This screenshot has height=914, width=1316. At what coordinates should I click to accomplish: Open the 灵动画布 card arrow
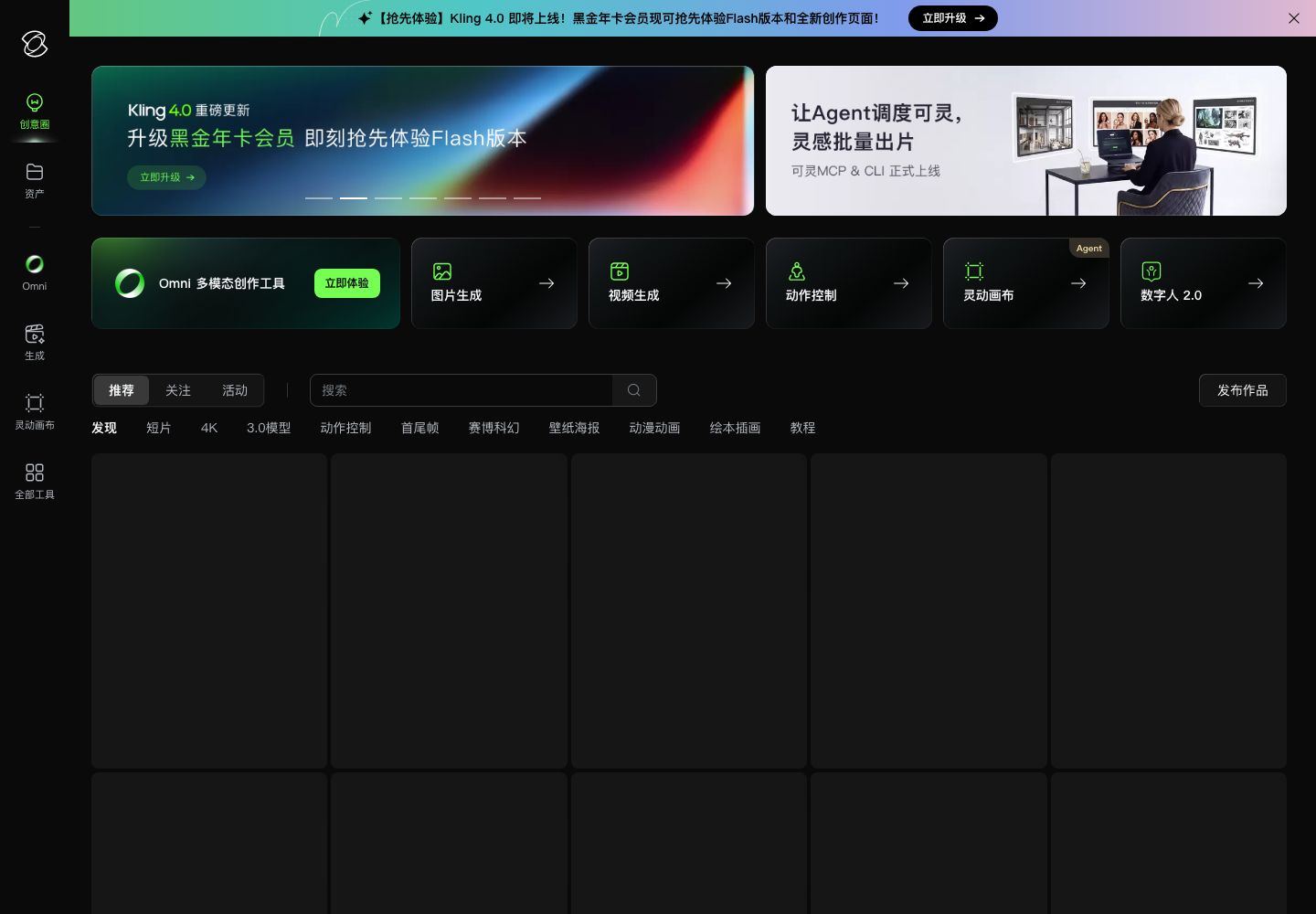[x=1078, y=283]
